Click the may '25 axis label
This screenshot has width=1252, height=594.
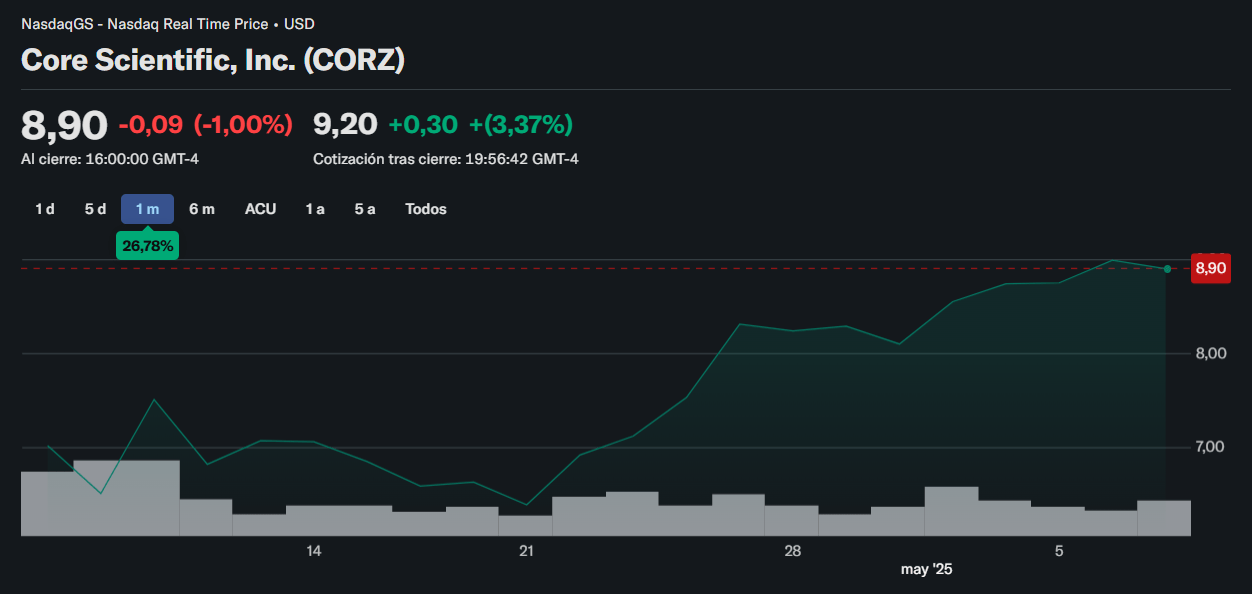tap(927, 570)
